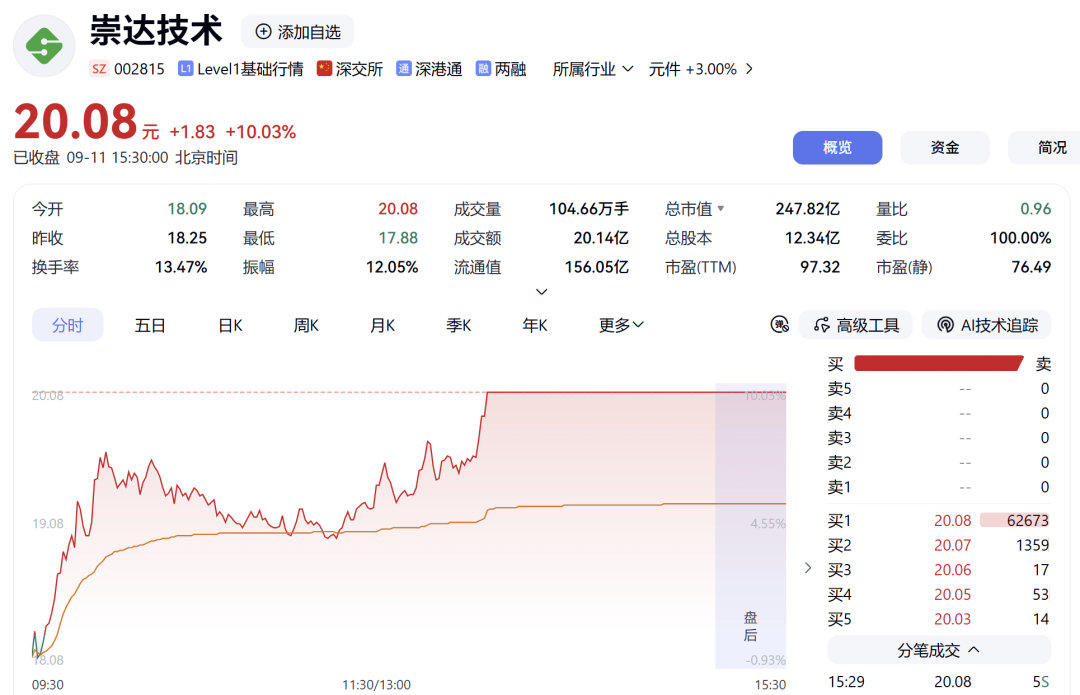Click the 成交量 value 104.66万手

pyautogui.click(x=588, y=209)
